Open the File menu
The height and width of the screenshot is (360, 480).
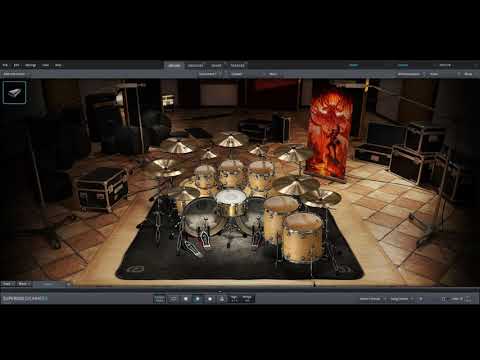pos(5,65)
